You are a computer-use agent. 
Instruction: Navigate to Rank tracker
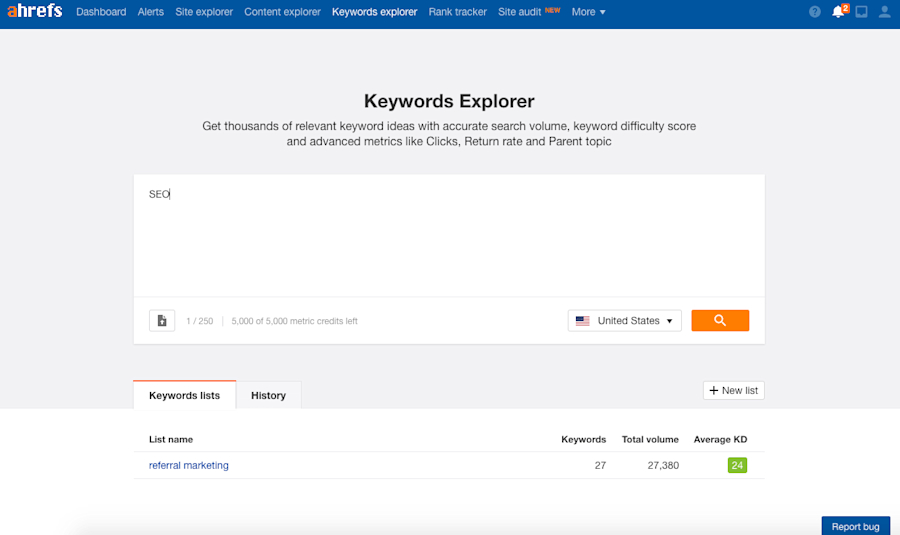457,12
